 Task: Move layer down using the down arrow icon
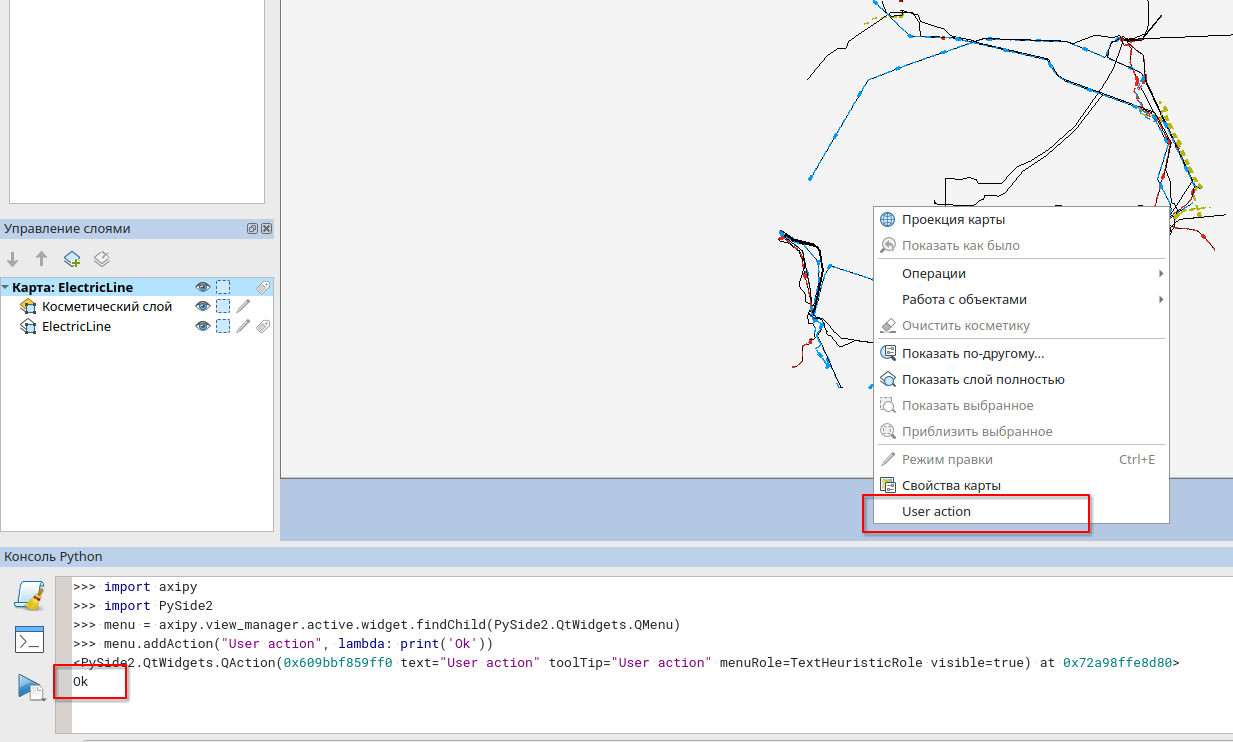[13, 258]
